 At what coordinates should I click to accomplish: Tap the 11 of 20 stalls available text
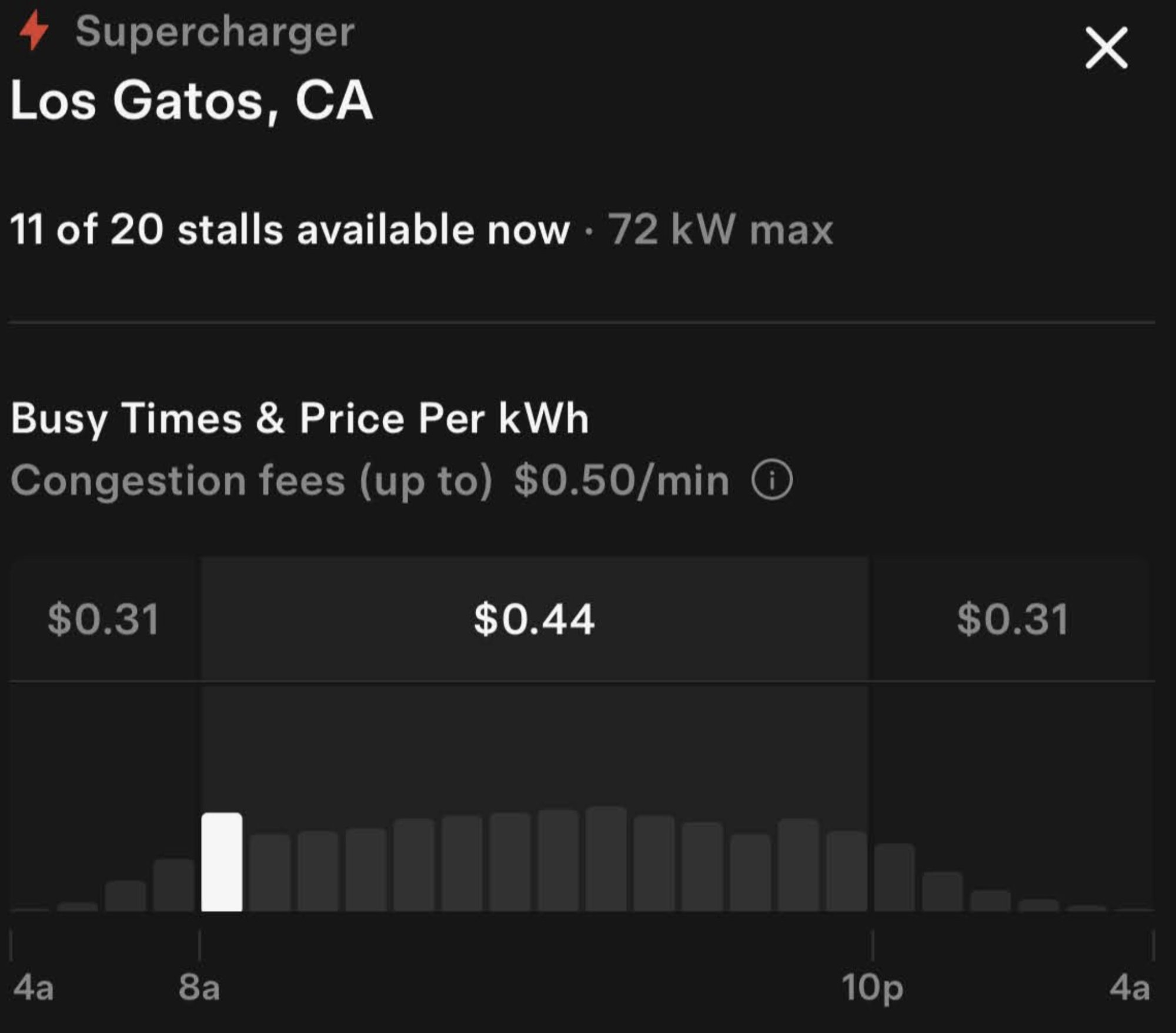pos(290,229)
